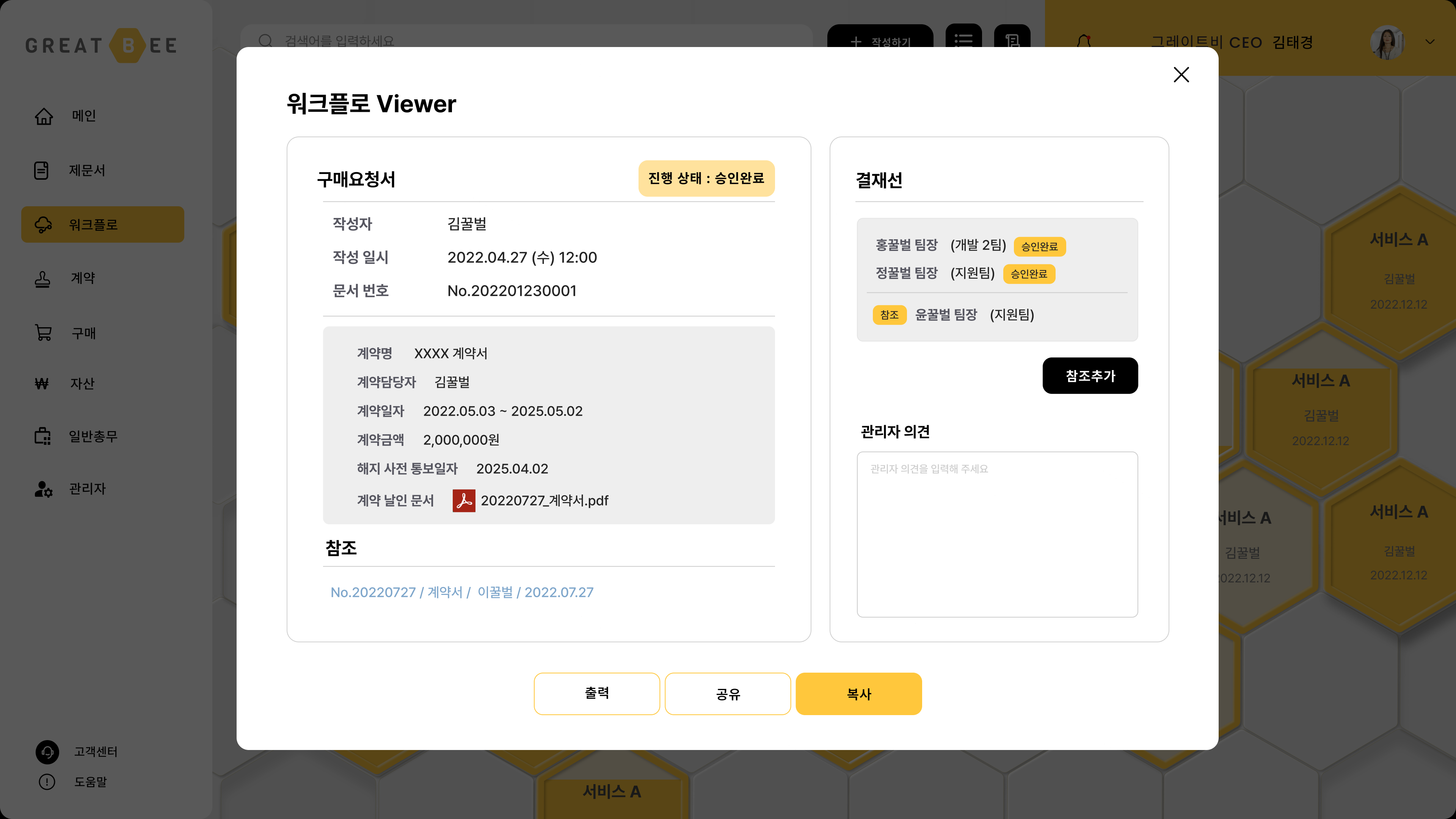The image size is (1456, 819).
Task: Click 정꿀벌 팀장 approver name
Action: pos(906,273)
